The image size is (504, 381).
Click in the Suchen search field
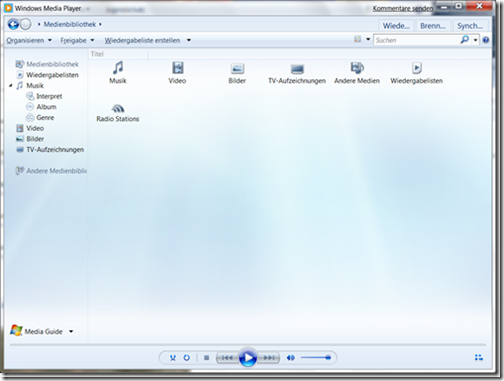click(x=417, y=40)
